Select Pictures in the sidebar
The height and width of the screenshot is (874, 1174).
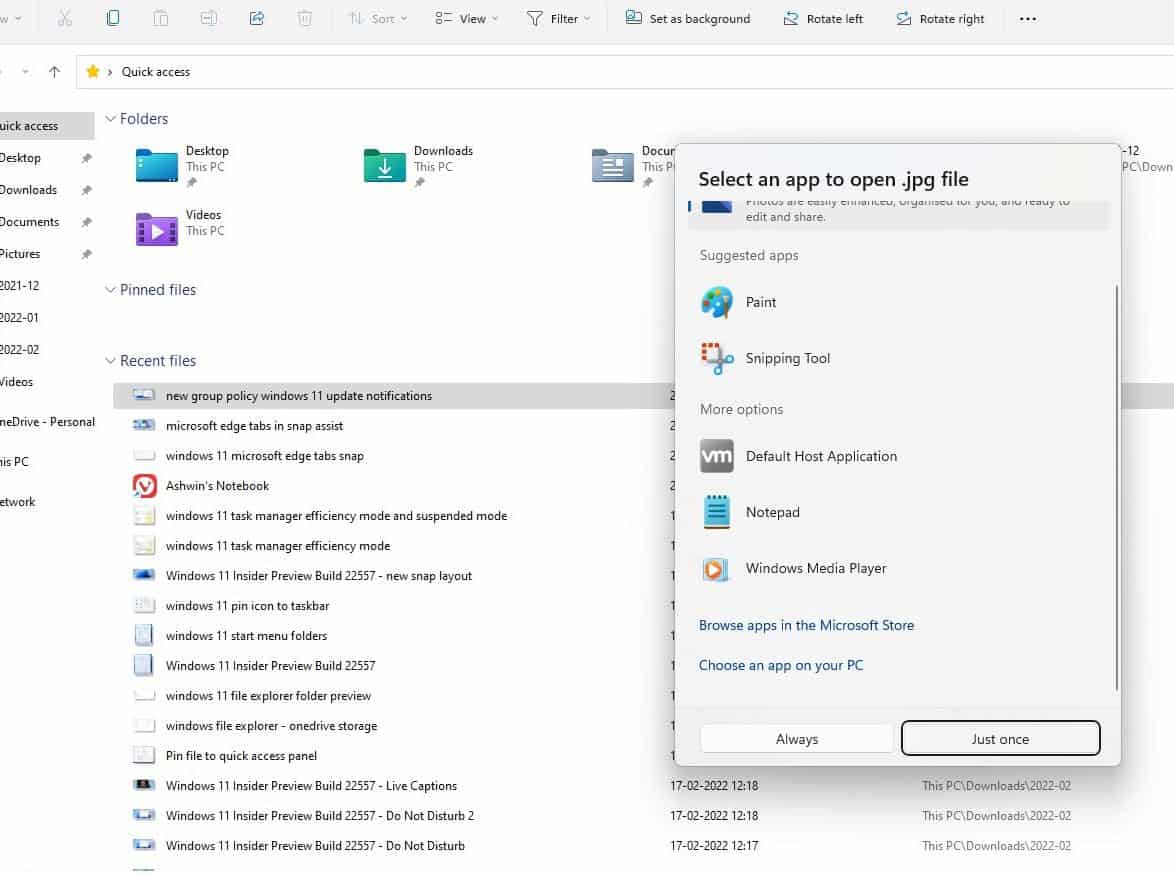(x=20, y=254)
